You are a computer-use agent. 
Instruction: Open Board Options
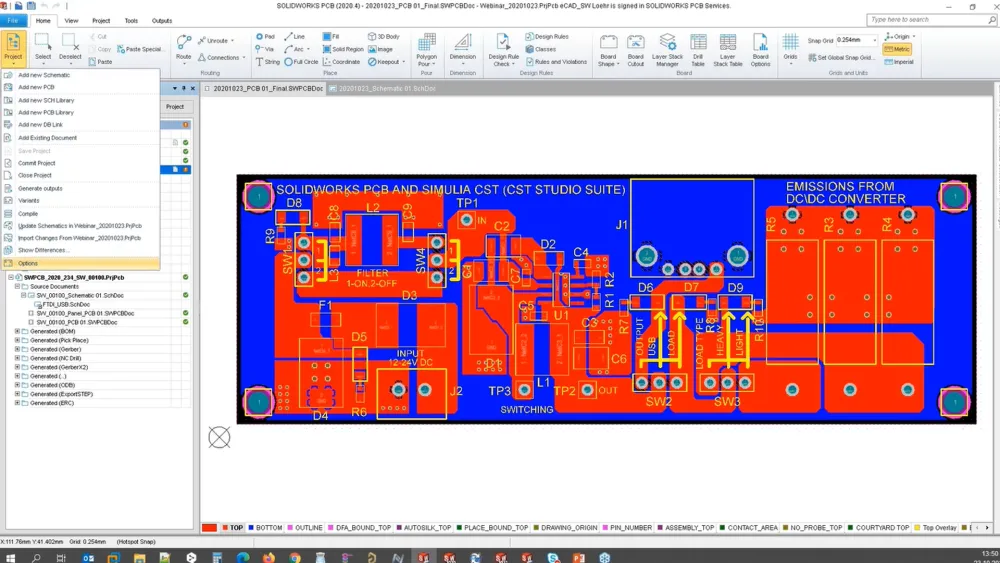coord(760,50)
